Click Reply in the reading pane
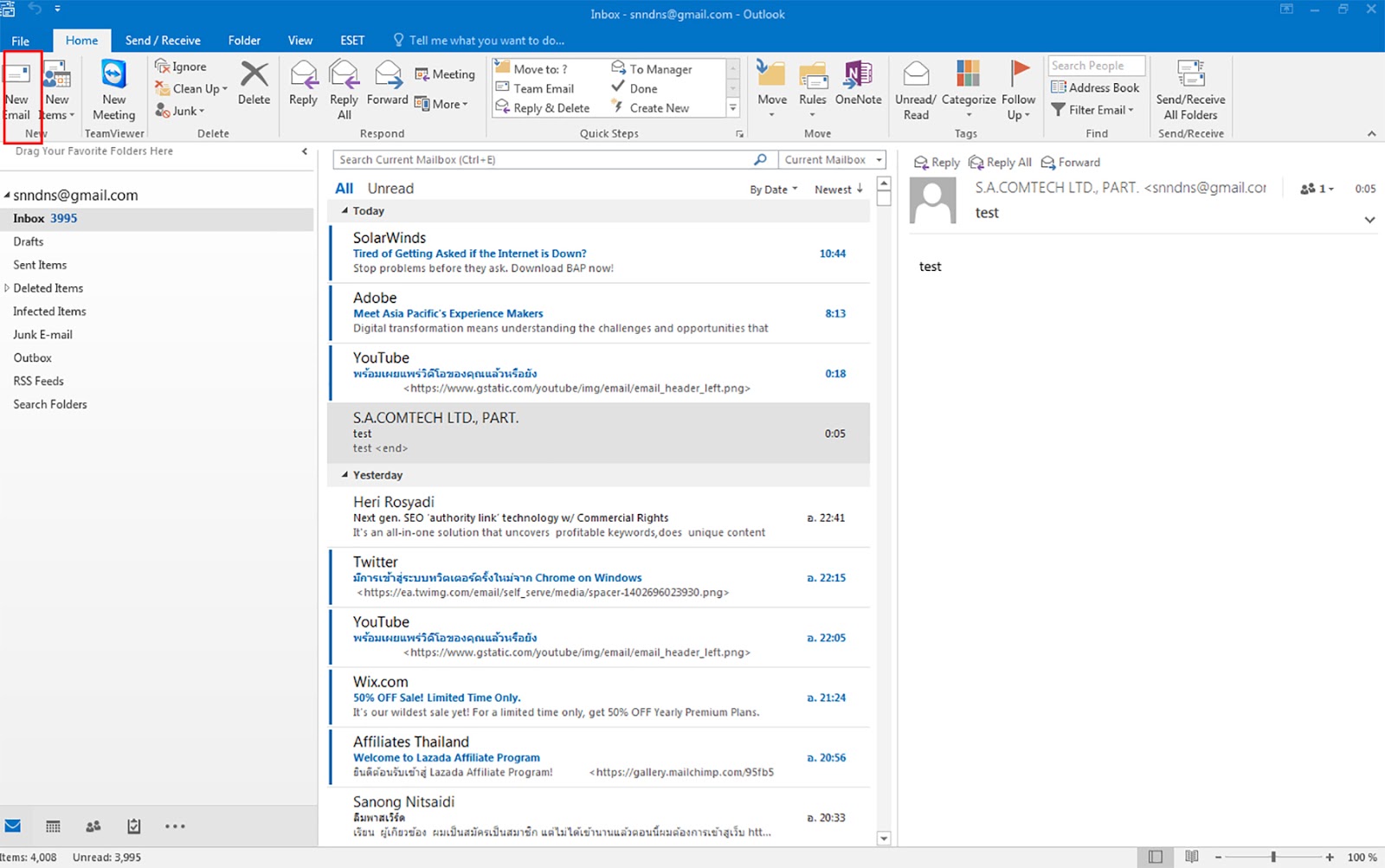Viewport: 1385px width, 868px height. 937,162
